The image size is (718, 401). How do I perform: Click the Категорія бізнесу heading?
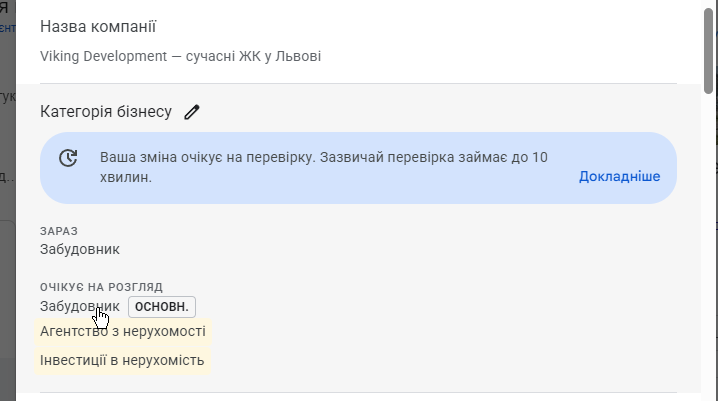coord(106,112)
